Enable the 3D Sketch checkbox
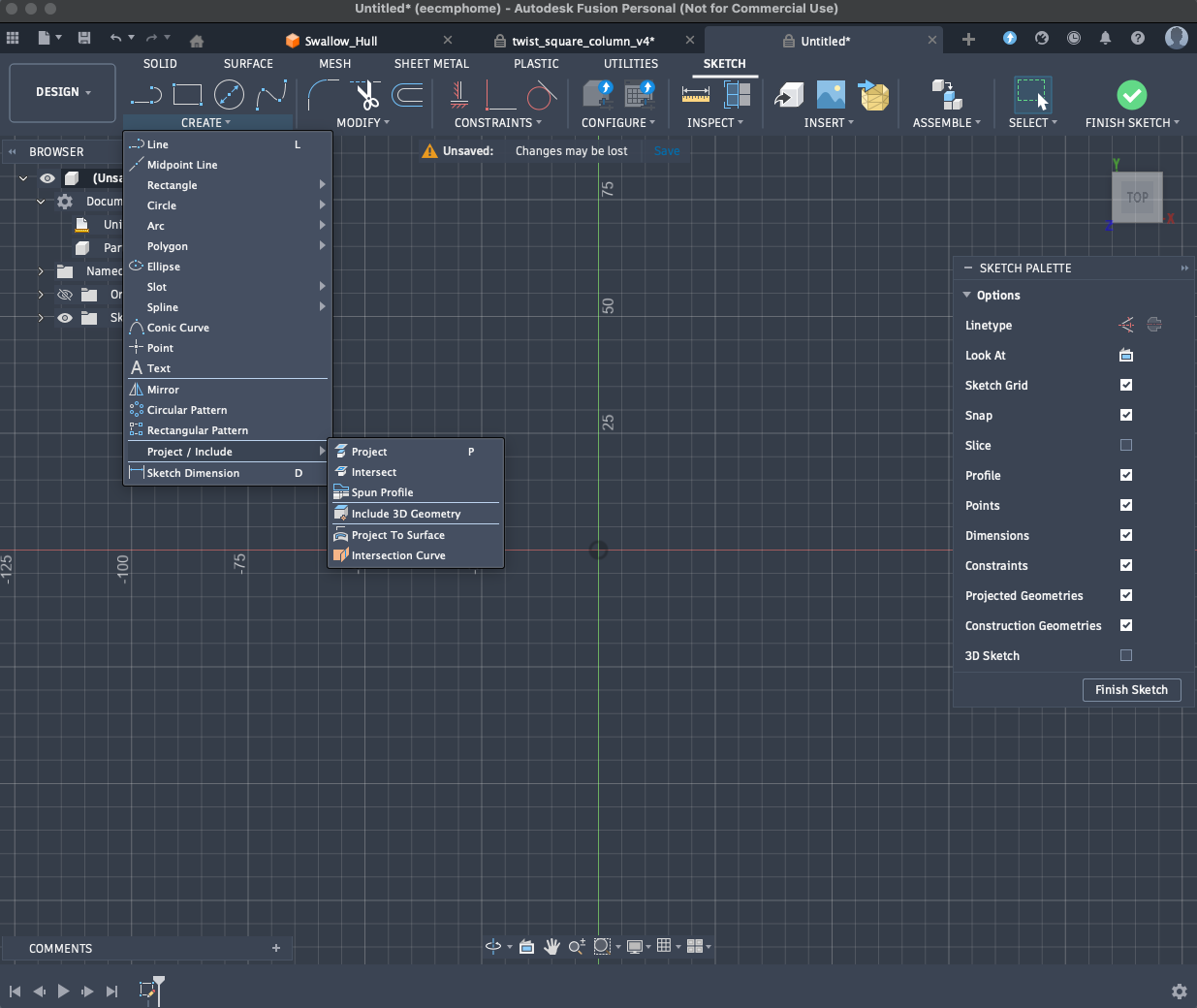 tap(1125, 655)
